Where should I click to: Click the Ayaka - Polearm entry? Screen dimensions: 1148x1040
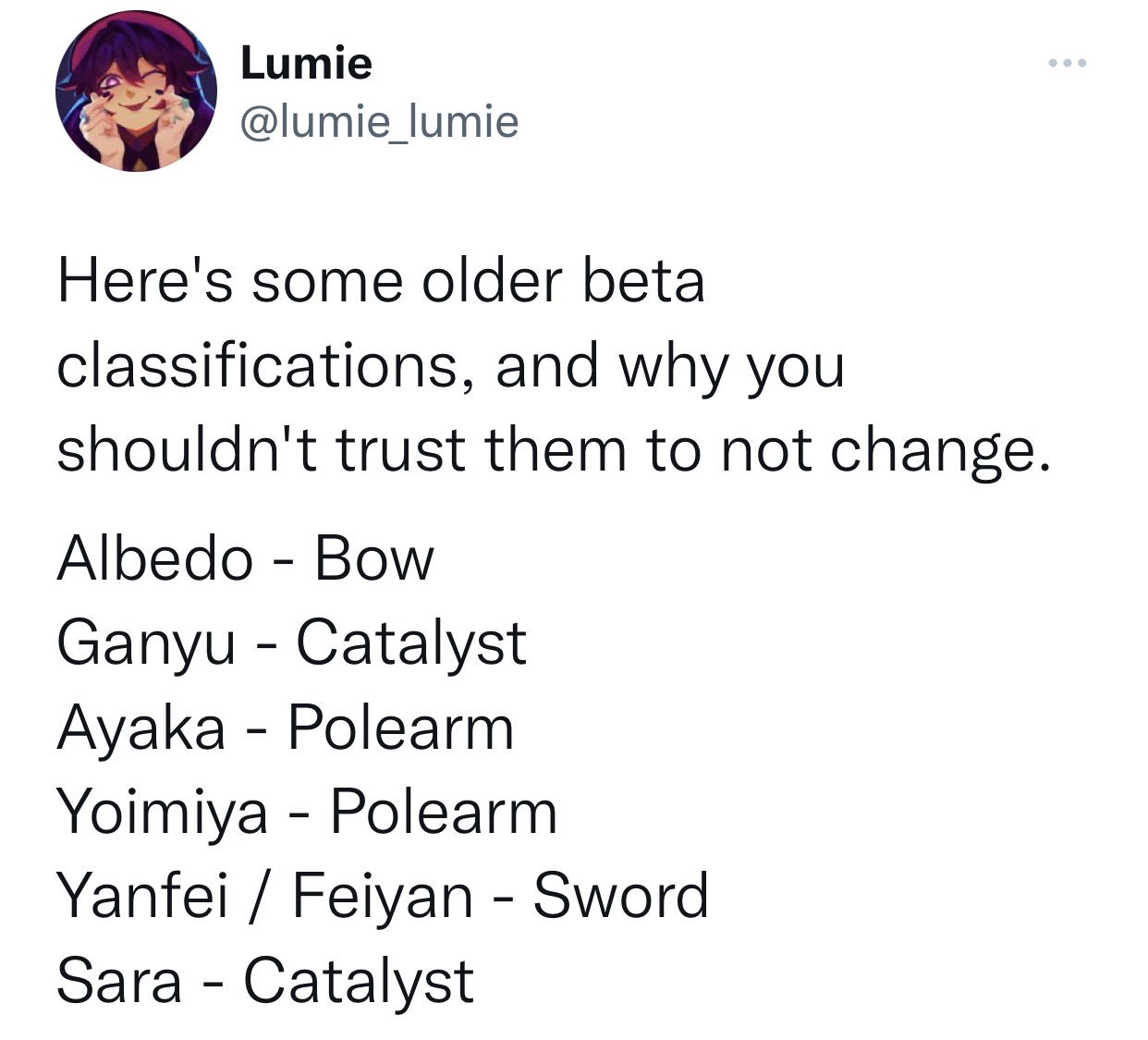[285, 727]
